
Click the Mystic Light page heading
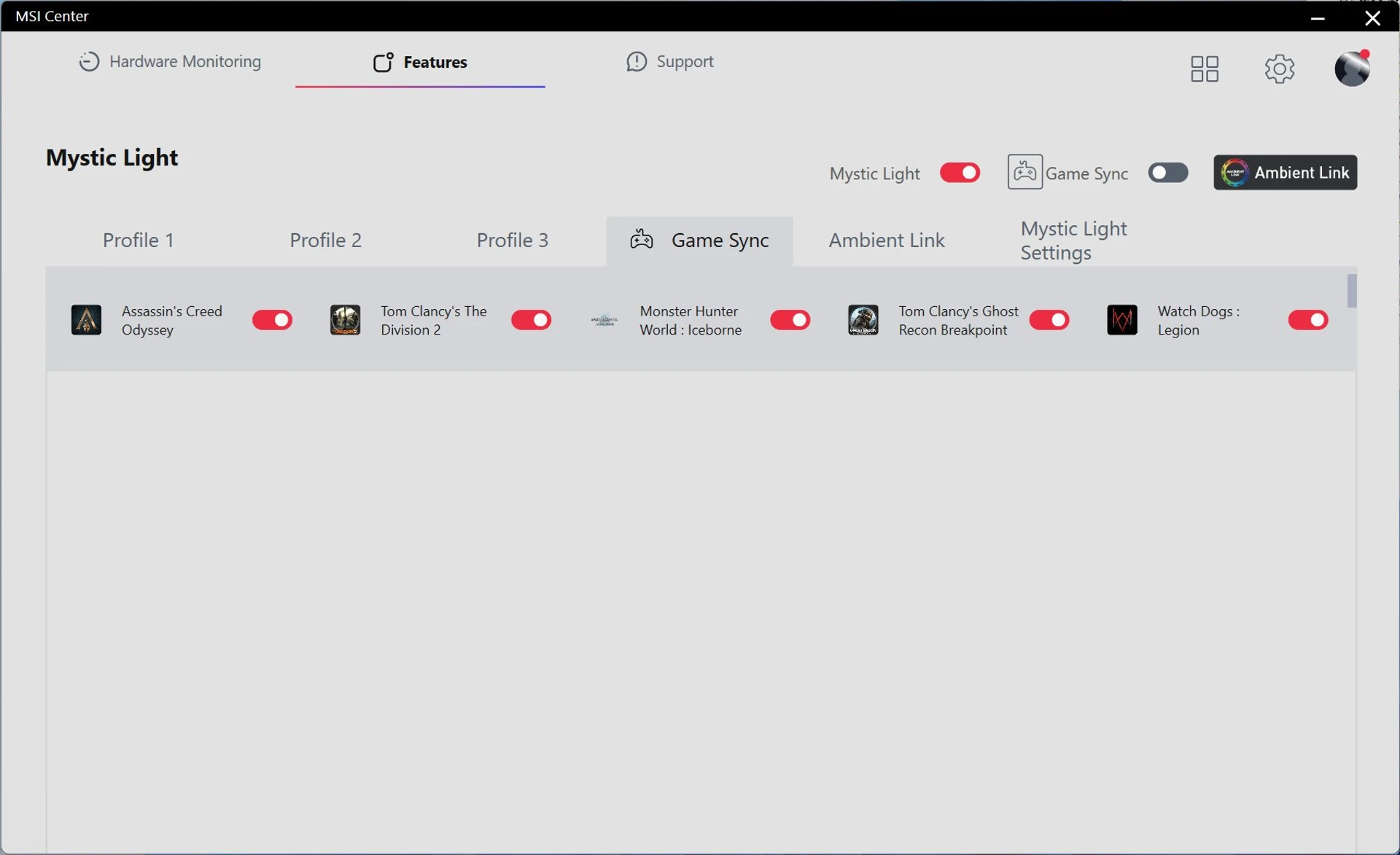112,157
